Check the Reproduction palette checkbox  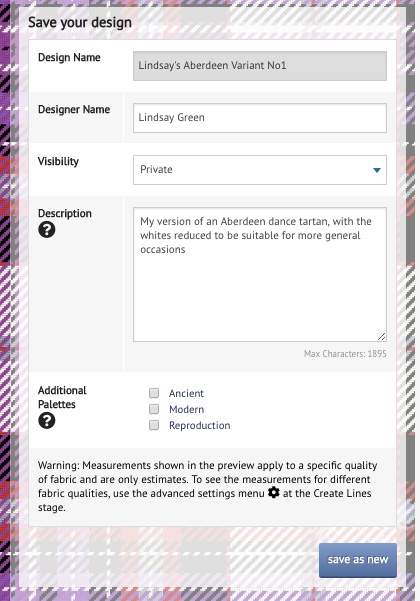[x=154, y=425]
